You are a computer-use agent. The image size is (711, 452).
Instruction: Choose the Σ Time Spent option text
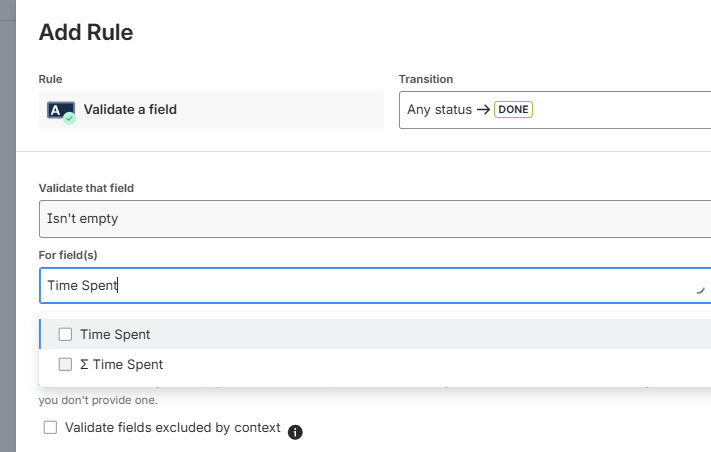coord(121,364)
